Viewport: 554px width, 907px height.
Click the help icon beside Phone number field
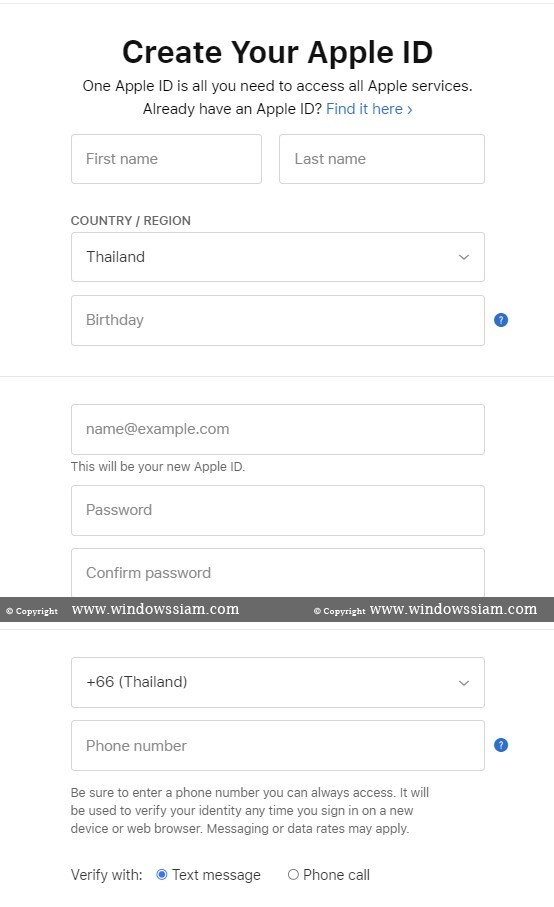[501, 745]
